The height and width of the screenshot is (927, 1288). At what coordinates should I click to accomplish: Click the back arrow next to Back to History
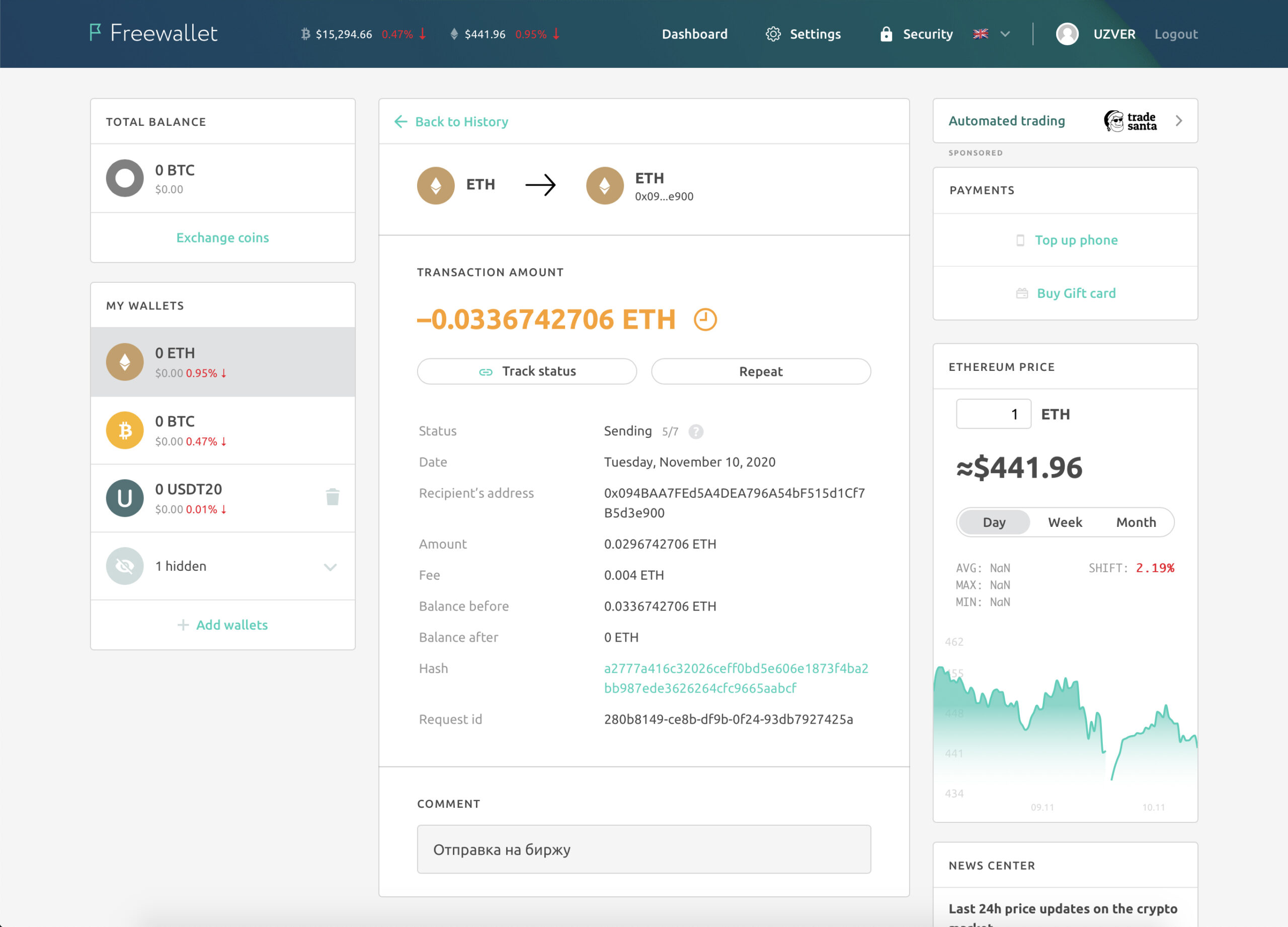tap(401, 122)
